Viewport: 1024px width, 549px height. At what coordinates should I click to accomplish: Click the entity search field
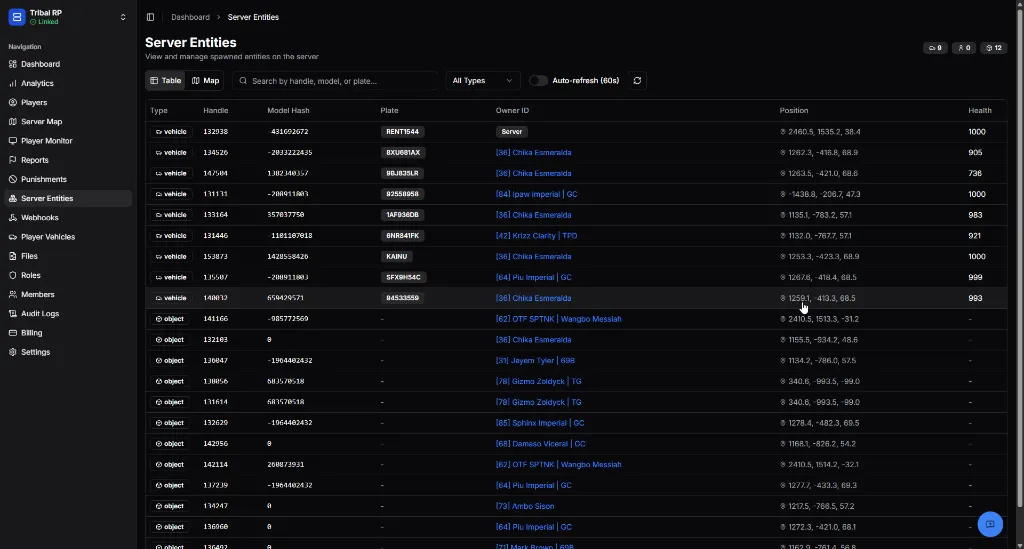pyautogui.click(x=335, y=81)
